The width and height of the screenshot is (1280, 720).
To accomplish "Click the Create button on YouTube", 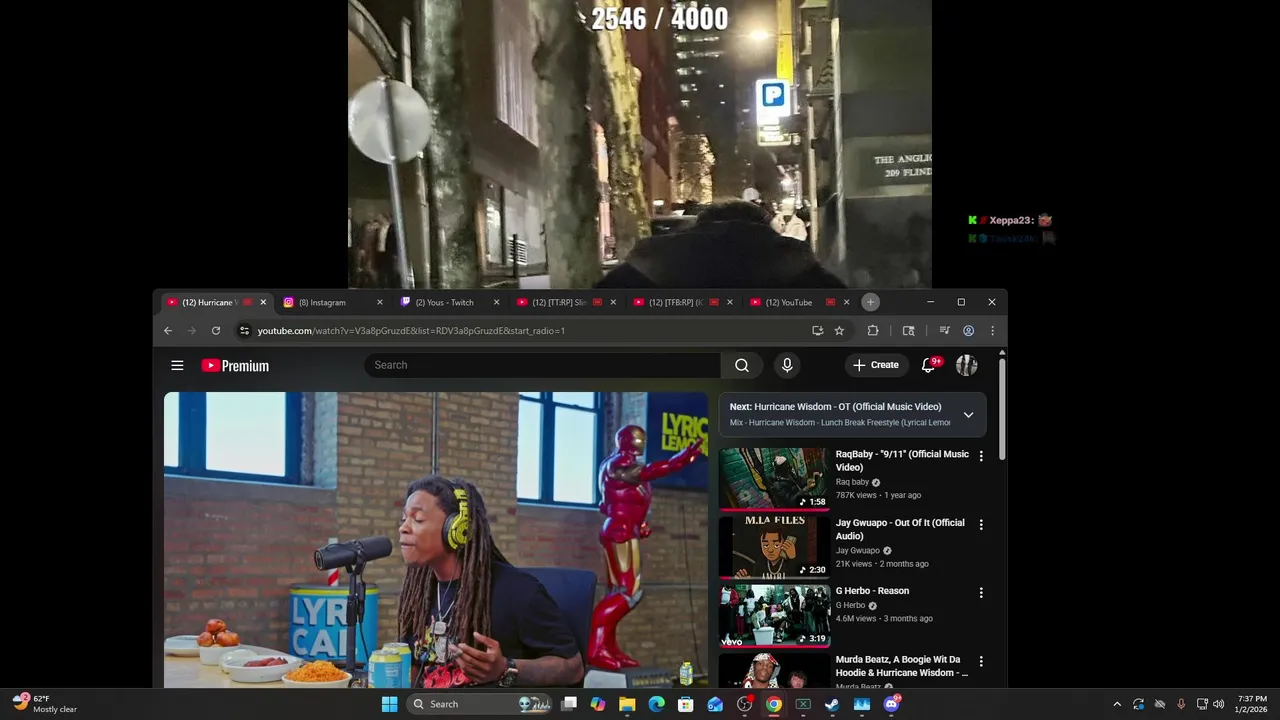I will point(876,365).
